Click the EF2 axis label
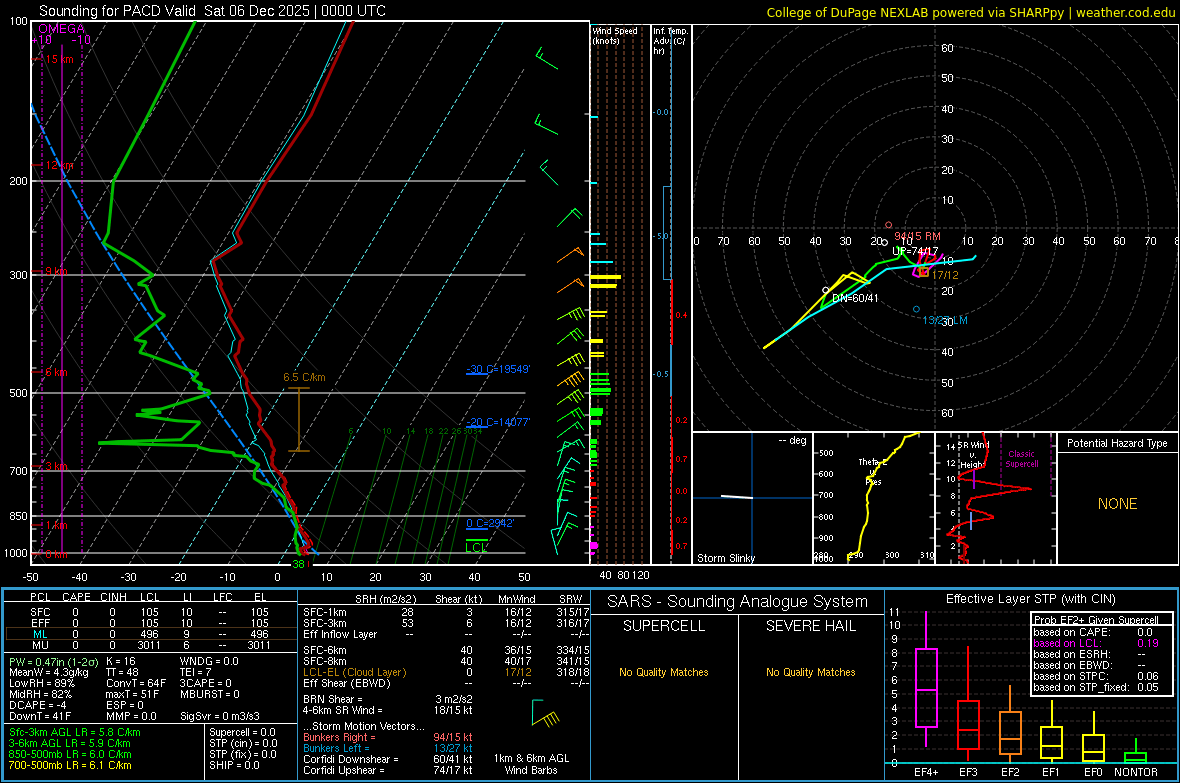Viewport: 1180px width, 783px height. point(1010,772)
